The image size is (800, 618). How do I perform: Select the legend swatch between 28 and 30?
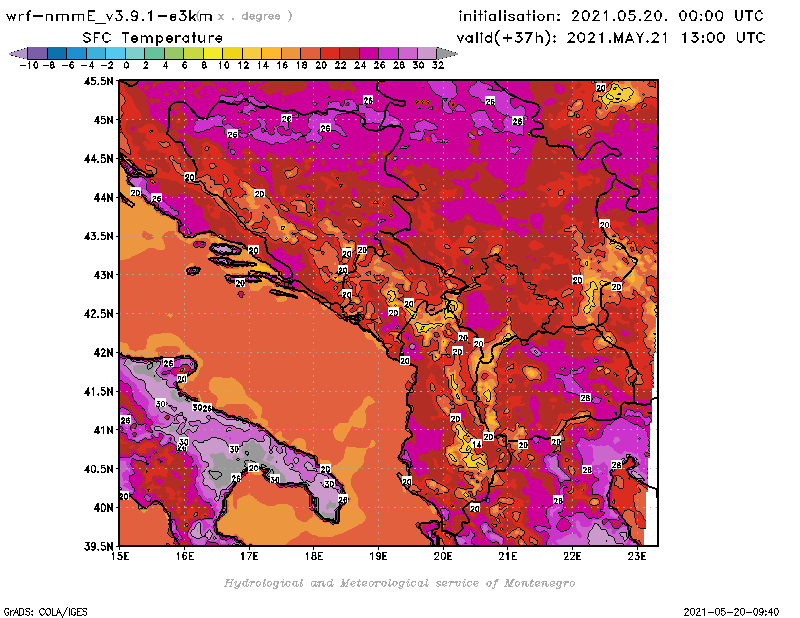pyautogui.click(x=408, y=53)
